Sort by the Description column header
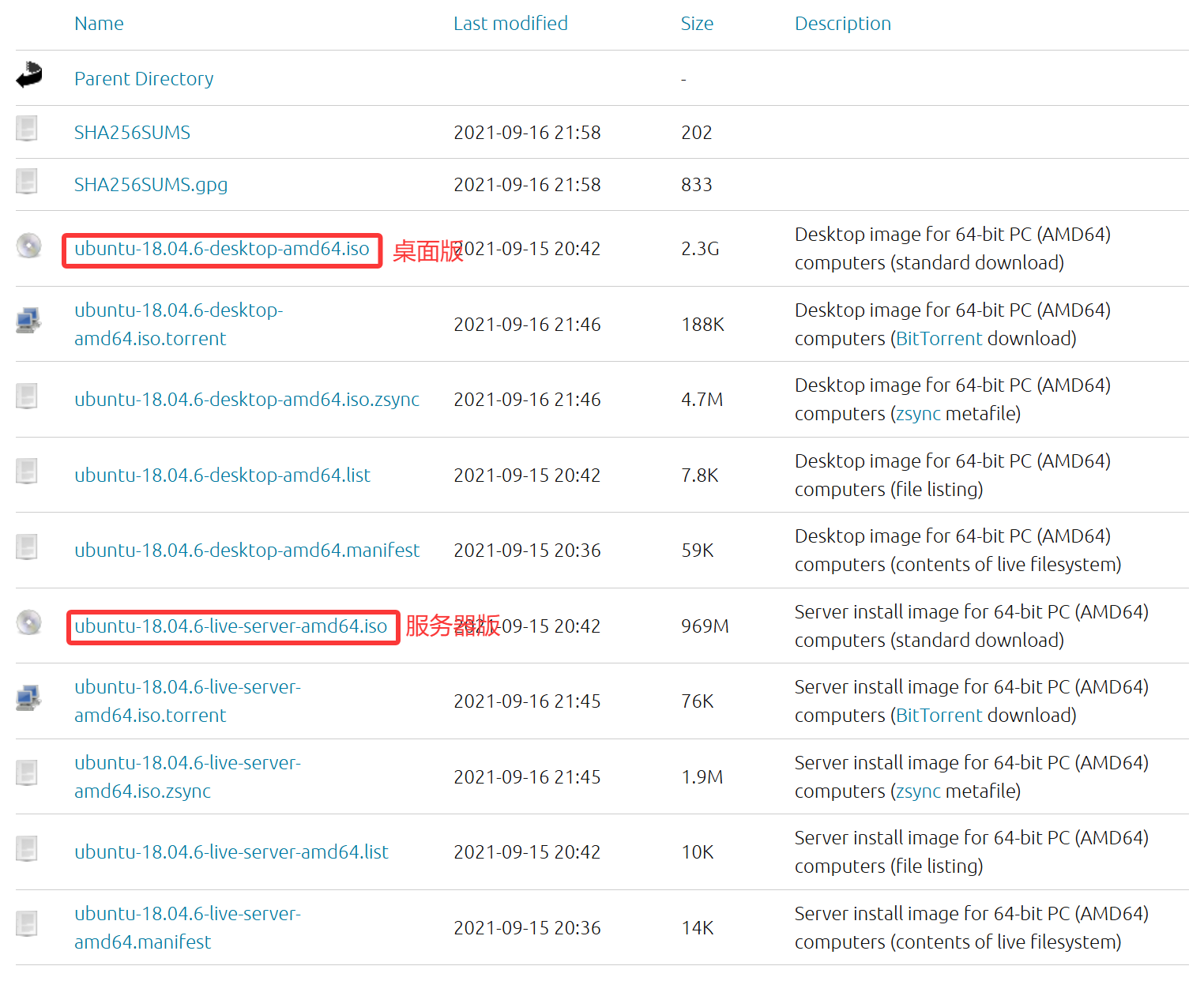The image size is (1204, 981). tap(843, 24)
